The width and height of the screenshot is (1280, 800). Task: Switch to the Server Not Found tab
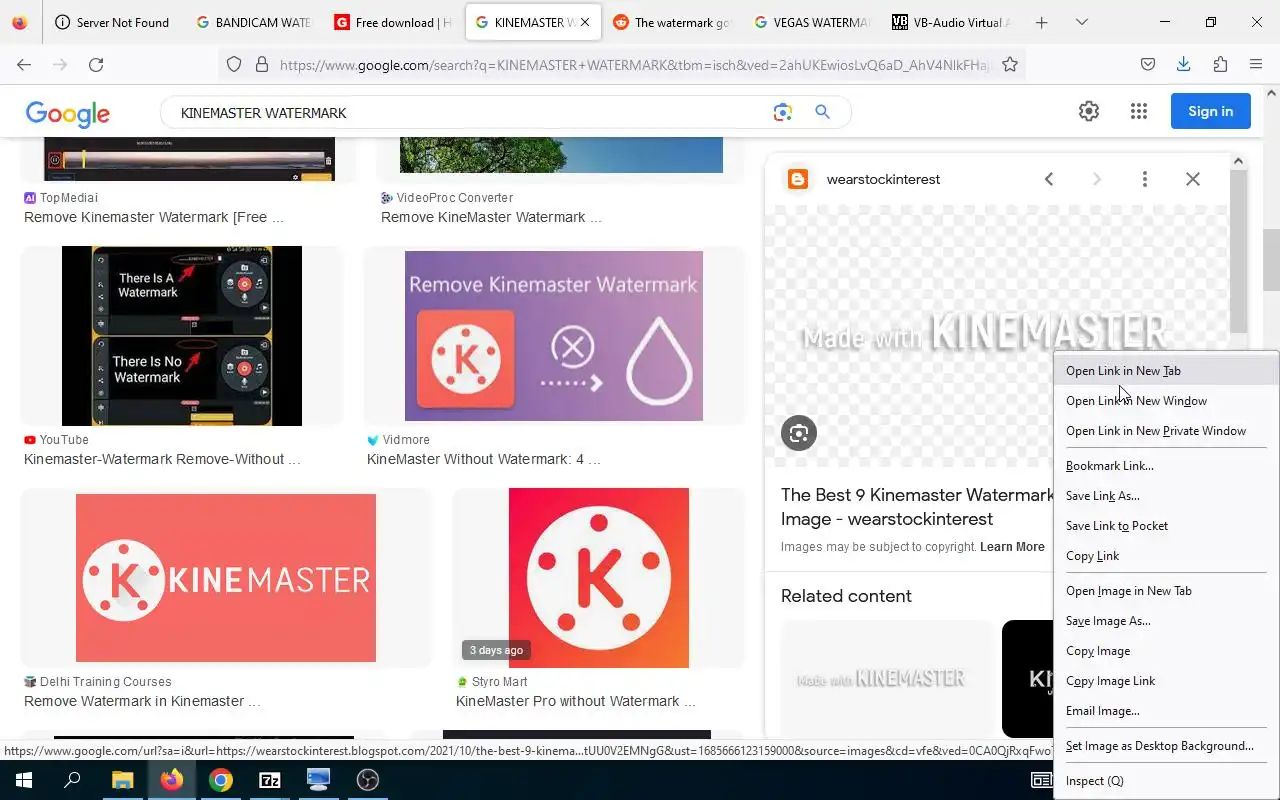tap(112, 22)
